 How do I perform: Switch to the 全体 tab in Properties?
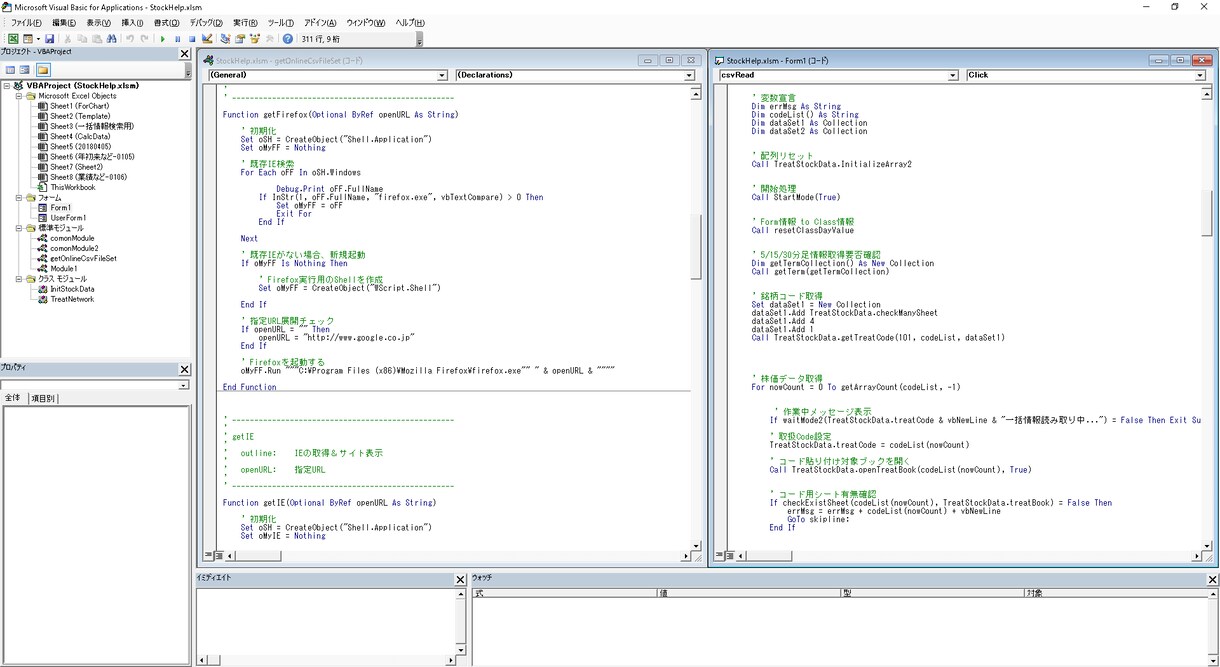[x=13, y=399]
